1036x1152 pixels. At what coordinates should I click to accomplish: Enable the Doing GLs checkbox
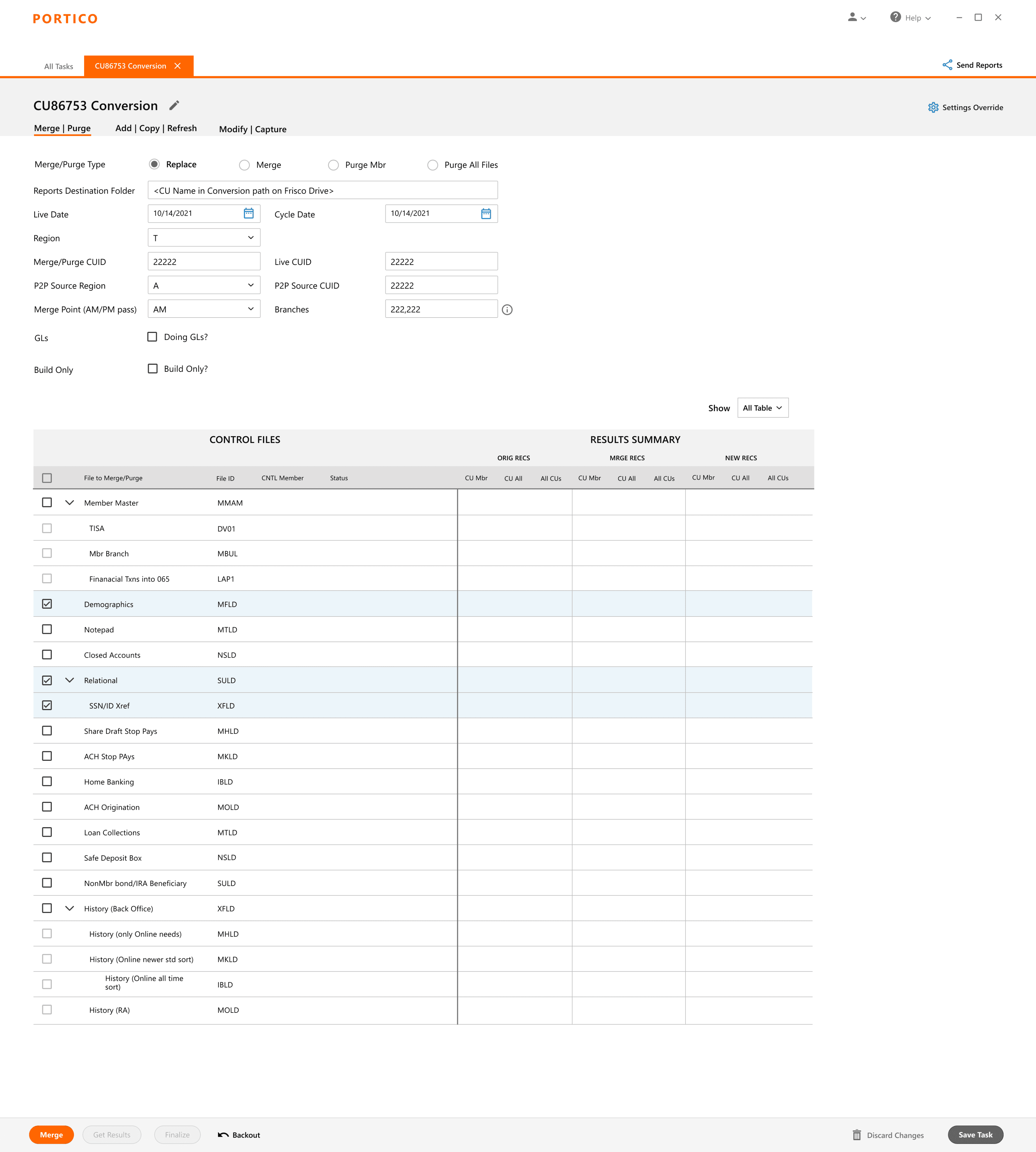[152, 337]
